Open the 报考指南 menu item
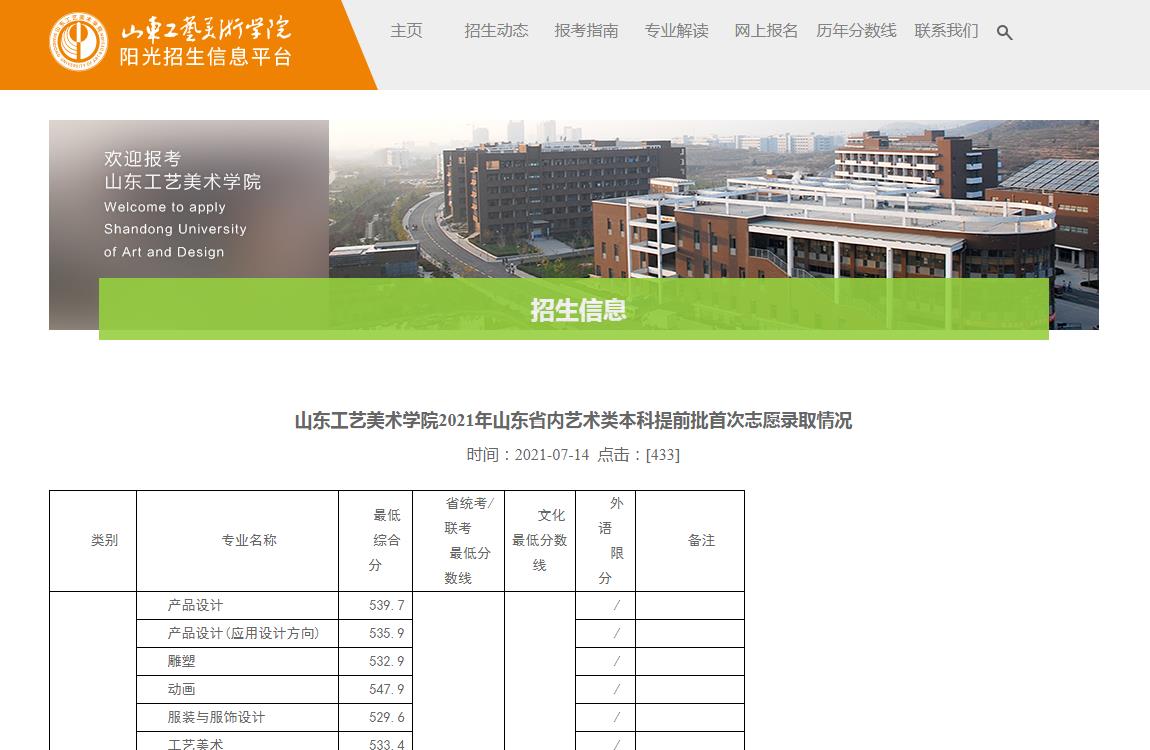The image size is (1150, 750). click(x=587, y=31)
